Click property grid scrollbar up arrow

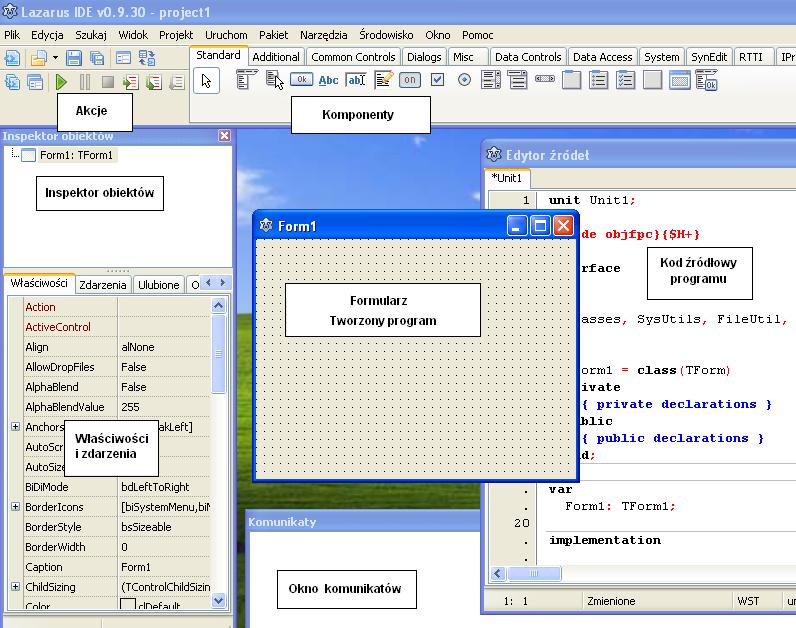coord(218,305)
